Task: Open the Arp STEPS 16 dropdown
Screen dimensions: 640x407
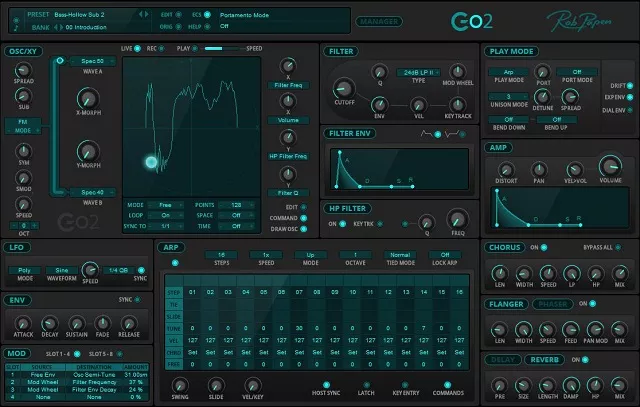Action: (221, 255)
